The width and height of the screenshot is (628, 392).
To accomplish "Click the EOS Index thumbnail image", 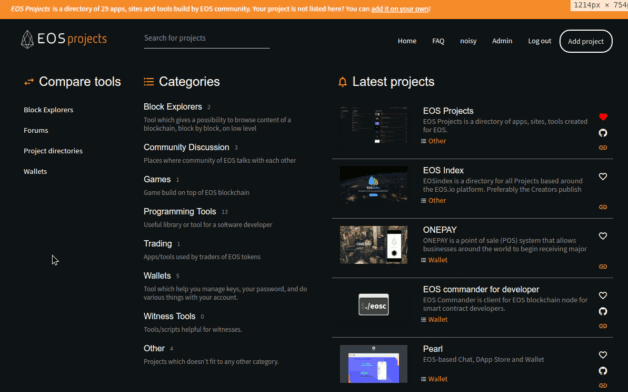I will [374, 185].
